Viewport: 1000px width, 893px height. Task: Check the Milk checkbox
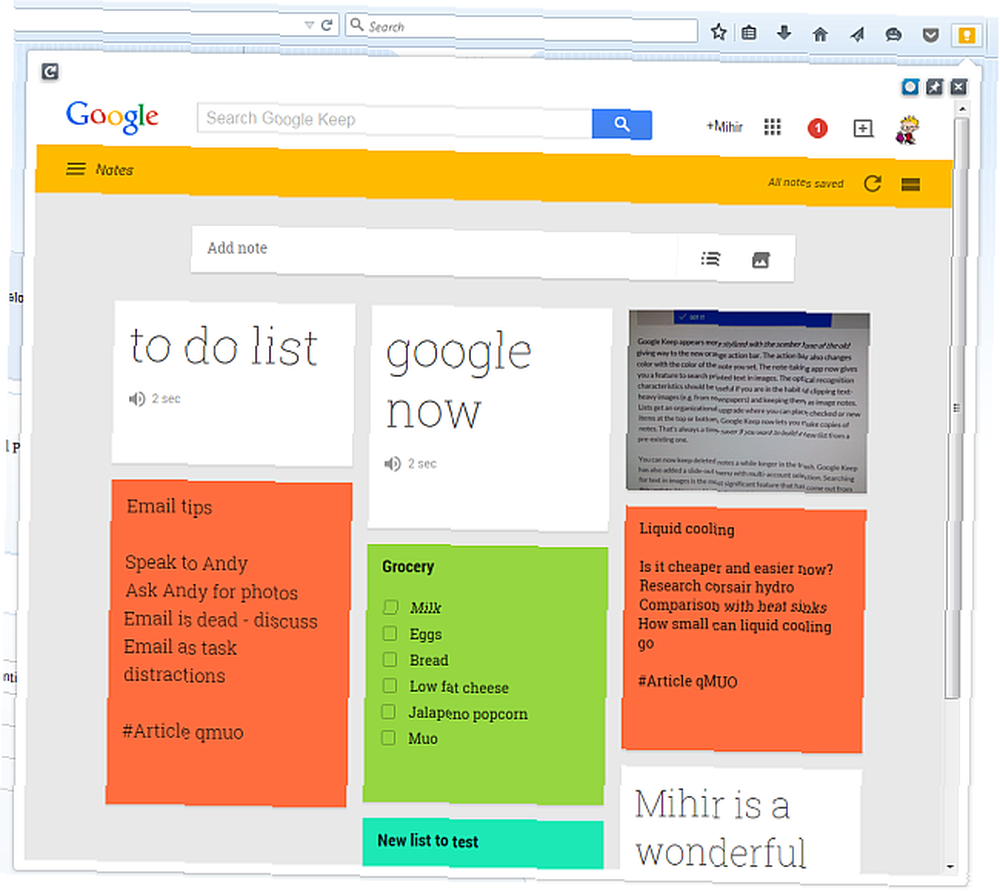click(390, 607)
